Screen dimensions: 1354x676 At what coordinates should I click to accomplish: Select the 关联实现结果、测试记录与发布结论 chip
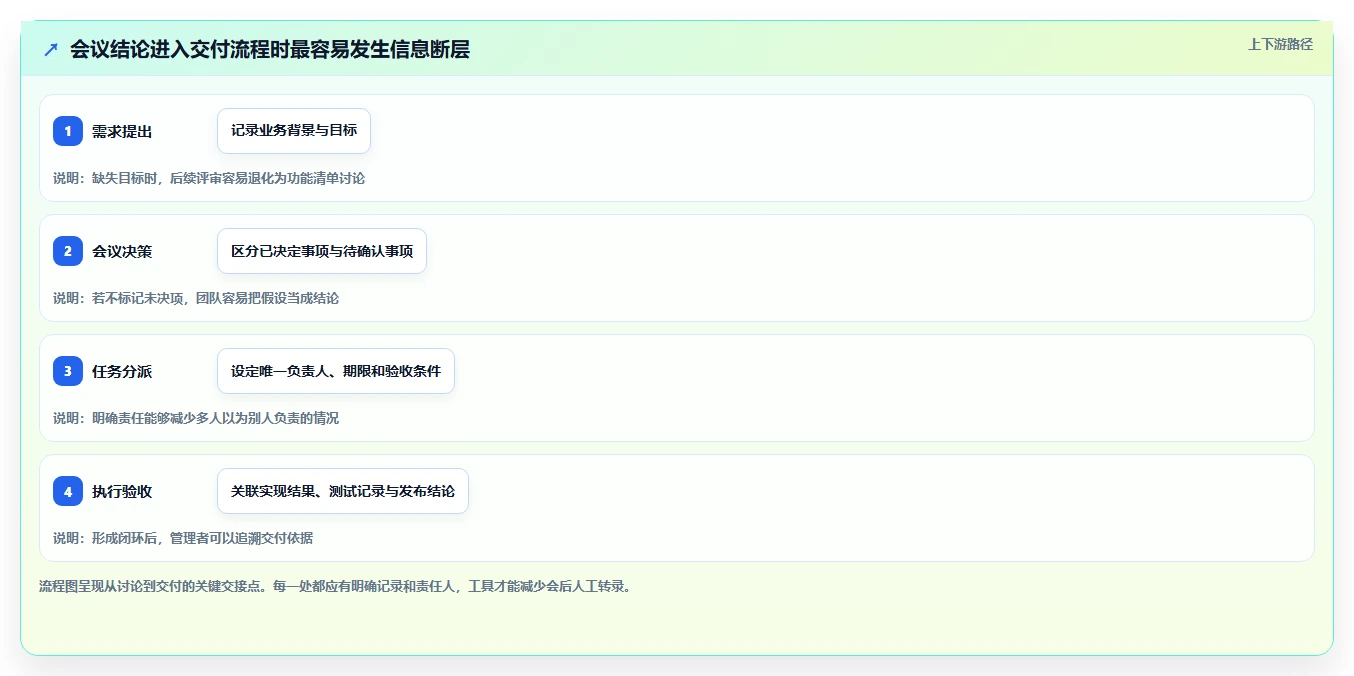(x=343, y=491)
